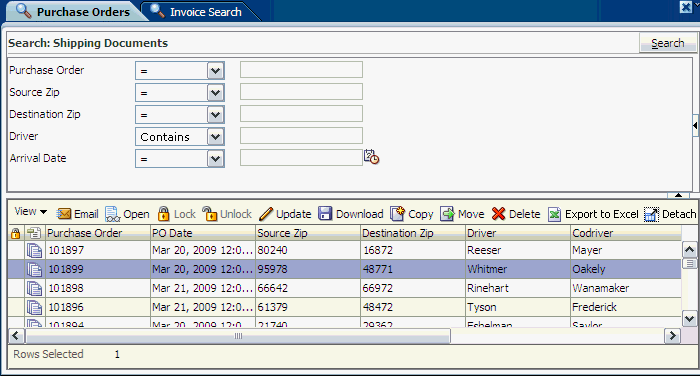Click destination zip 48472 cell

click(412, 307)
